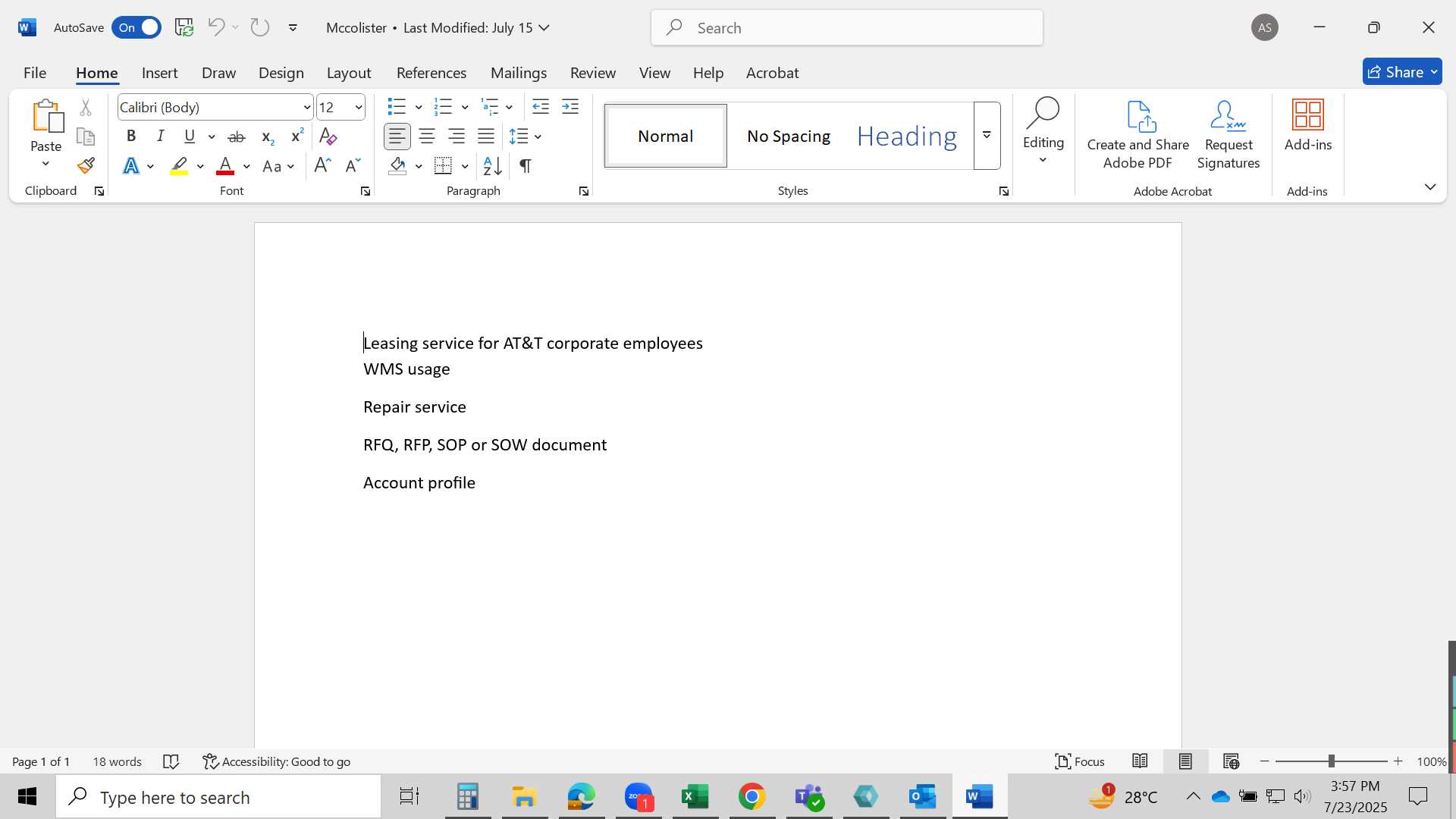Click the Focus mode button
This screenshot has width=1456, height=819.
[1080, 761]
